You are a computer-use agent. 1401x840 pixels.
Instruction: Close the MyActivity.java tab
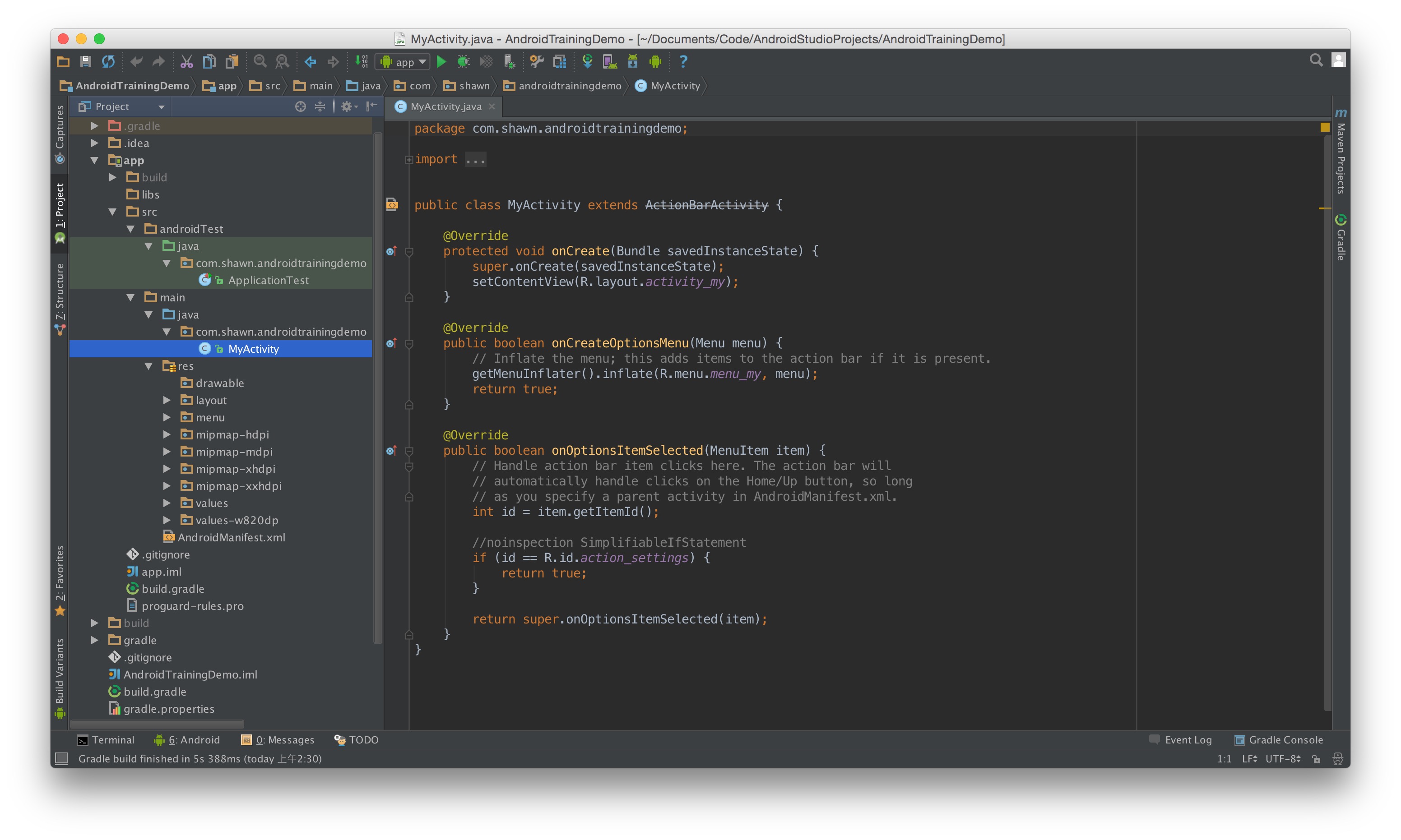pos(492,106)
